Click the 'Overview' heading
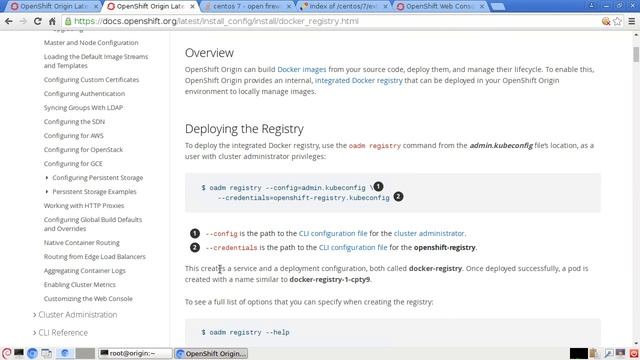This screenshot has height=360, width=640. click(209, 53)
